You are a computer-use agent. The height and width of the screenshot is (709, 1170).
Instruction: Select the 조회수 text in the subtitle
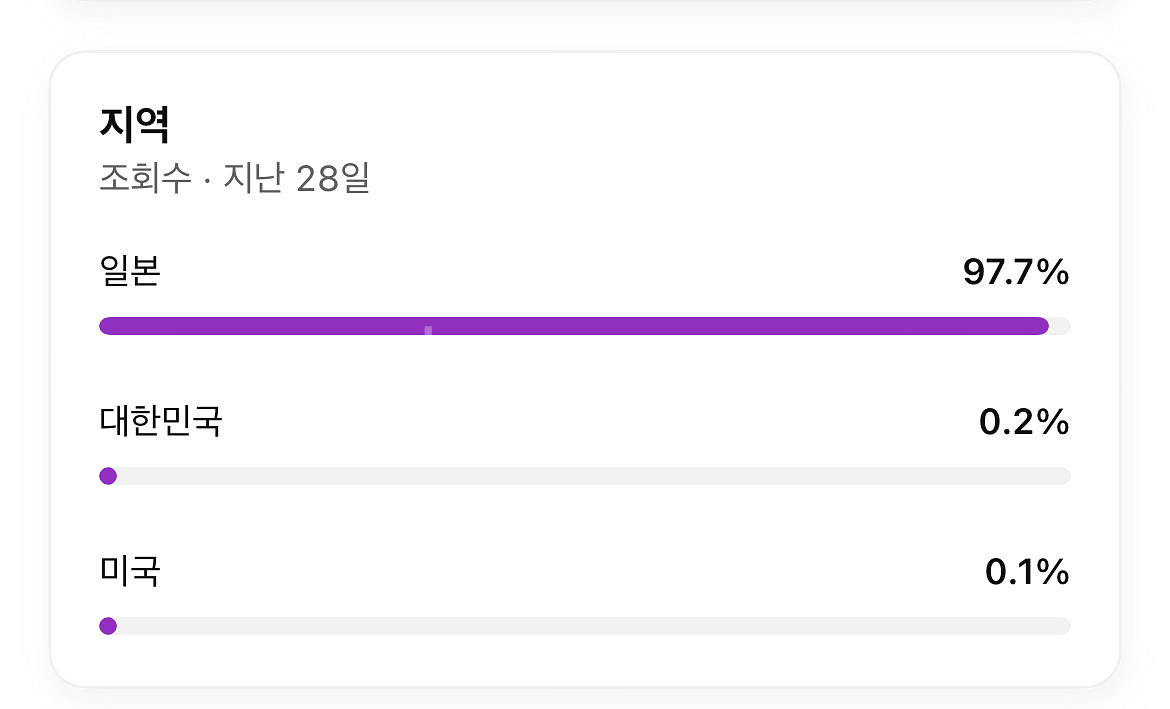[145, 180]
